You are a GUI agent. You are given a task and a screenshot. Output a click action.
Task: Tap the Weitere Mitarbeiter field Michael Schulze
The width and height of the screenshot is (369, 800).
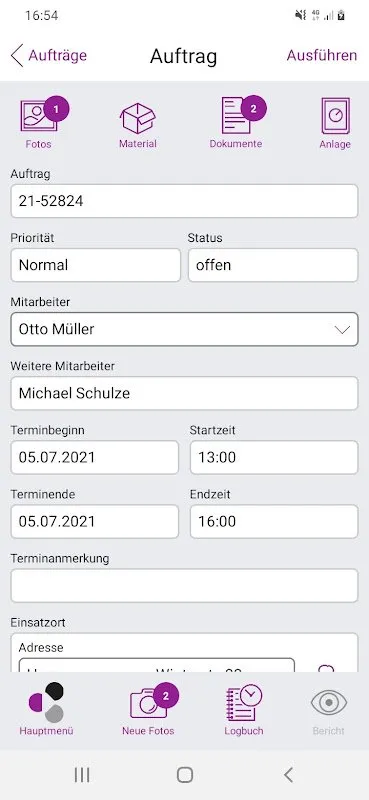pyautogui.click(x=184, y=393)
